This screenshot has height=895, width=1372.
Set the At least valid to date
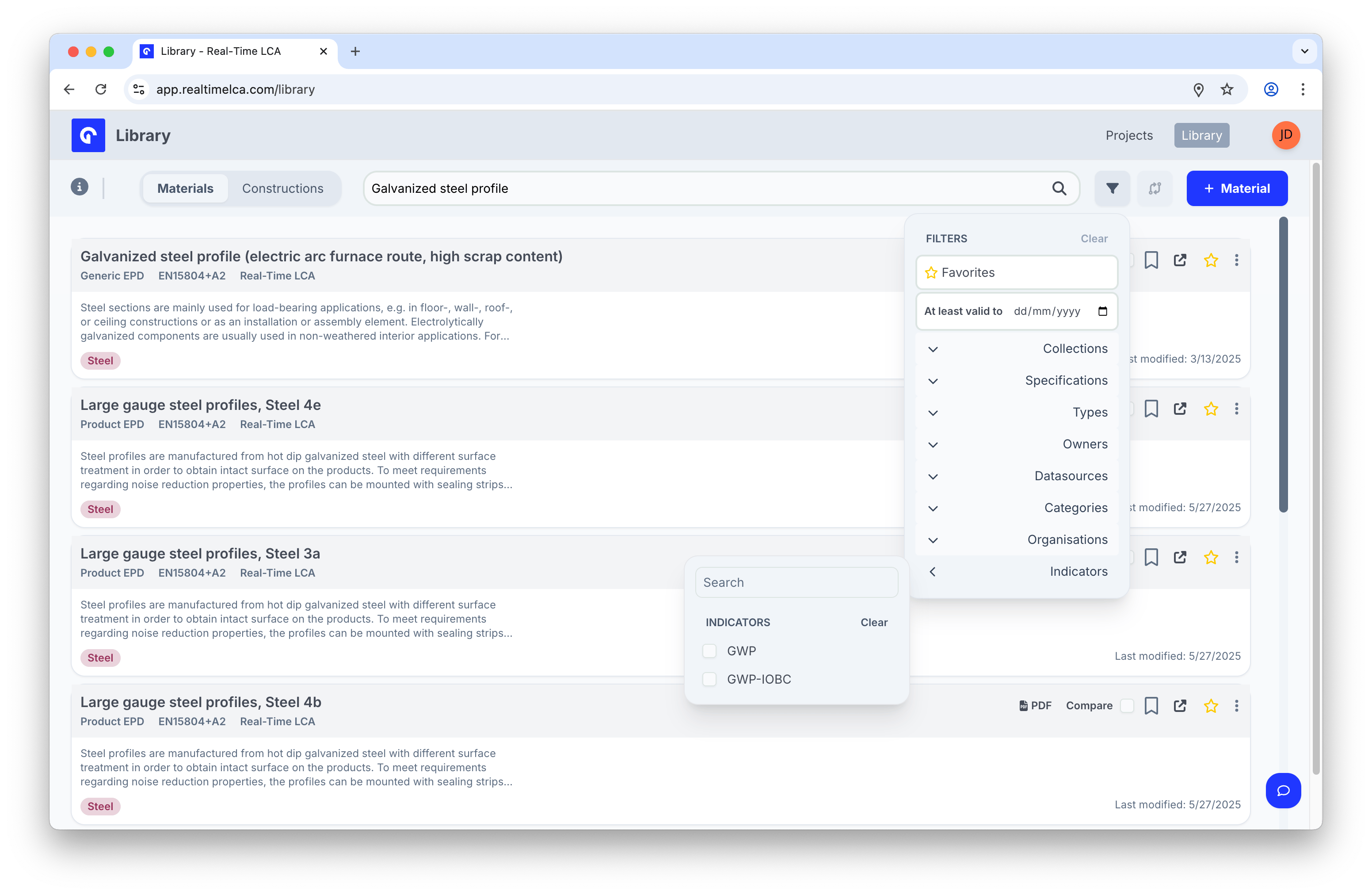click(x=1017, y=311)
